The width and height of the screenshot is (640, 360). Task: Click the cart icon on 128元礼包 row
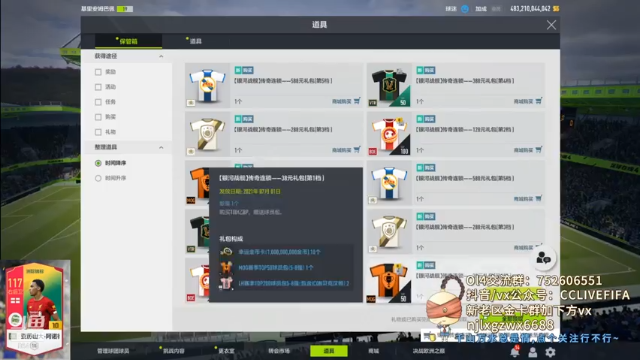point(539,150)
